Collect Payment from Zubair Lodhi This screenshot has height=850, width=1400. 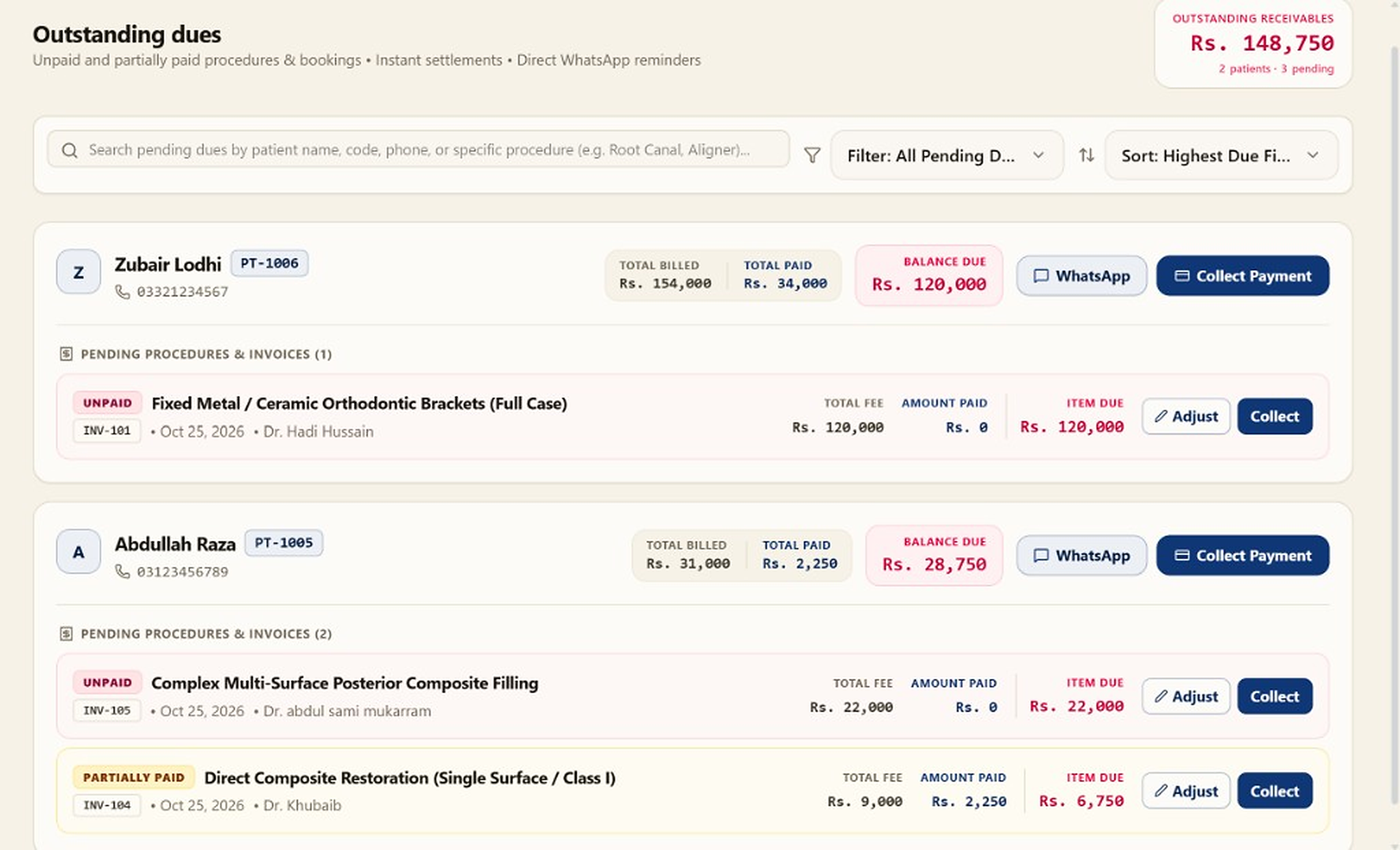coord(1243,276)
